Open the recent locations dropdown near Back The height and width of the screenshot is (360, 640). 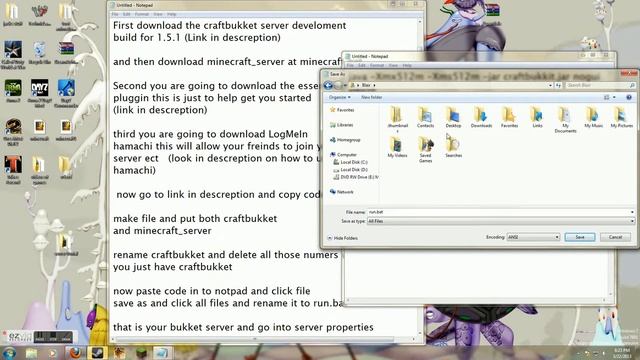point(345,85)
